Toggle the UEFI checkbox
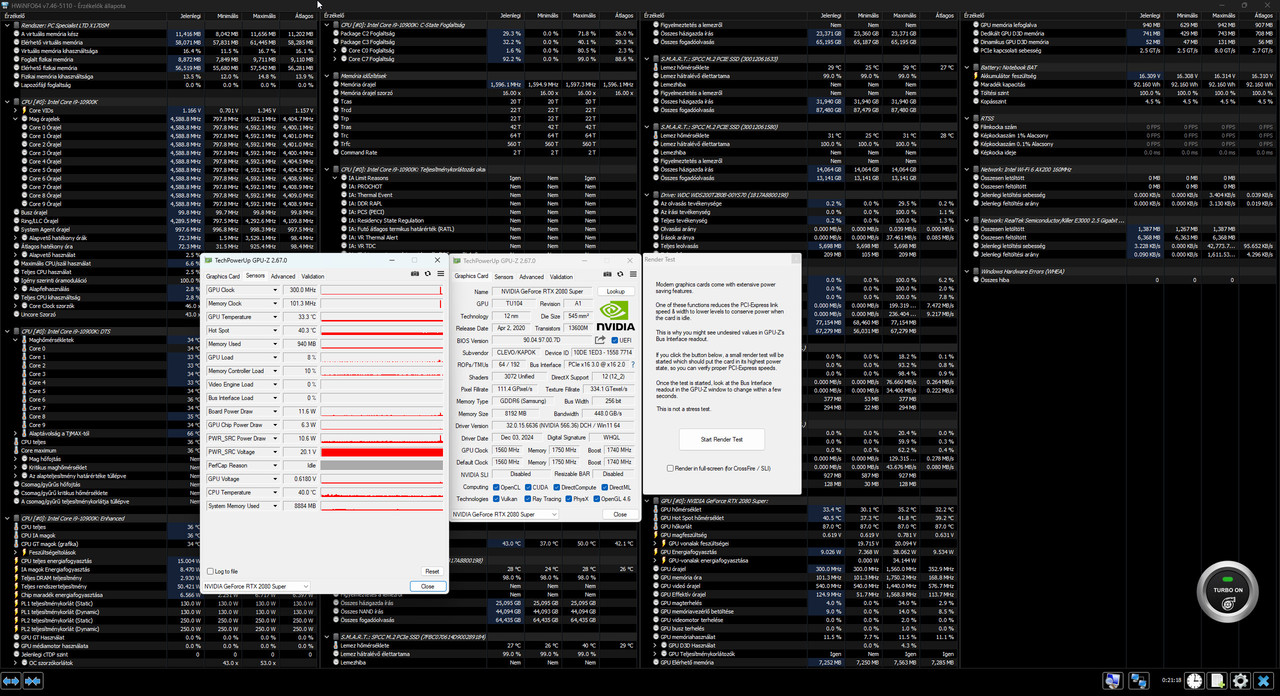The image size is (1280, 696). 614,340
